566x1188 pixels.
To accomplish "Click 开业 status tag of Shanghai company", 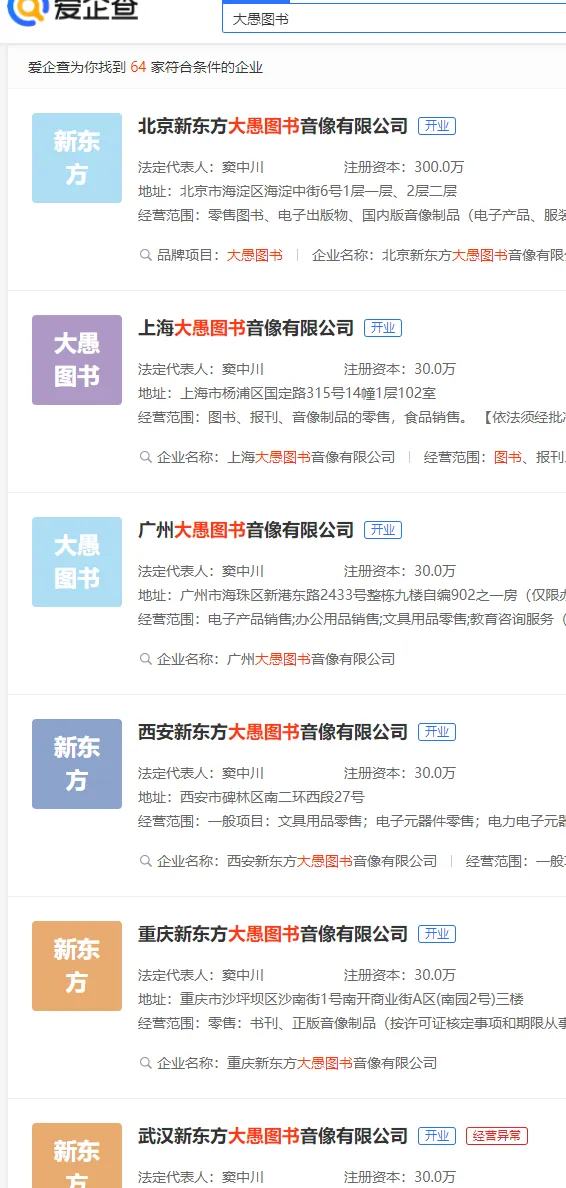I will [383, 328].
